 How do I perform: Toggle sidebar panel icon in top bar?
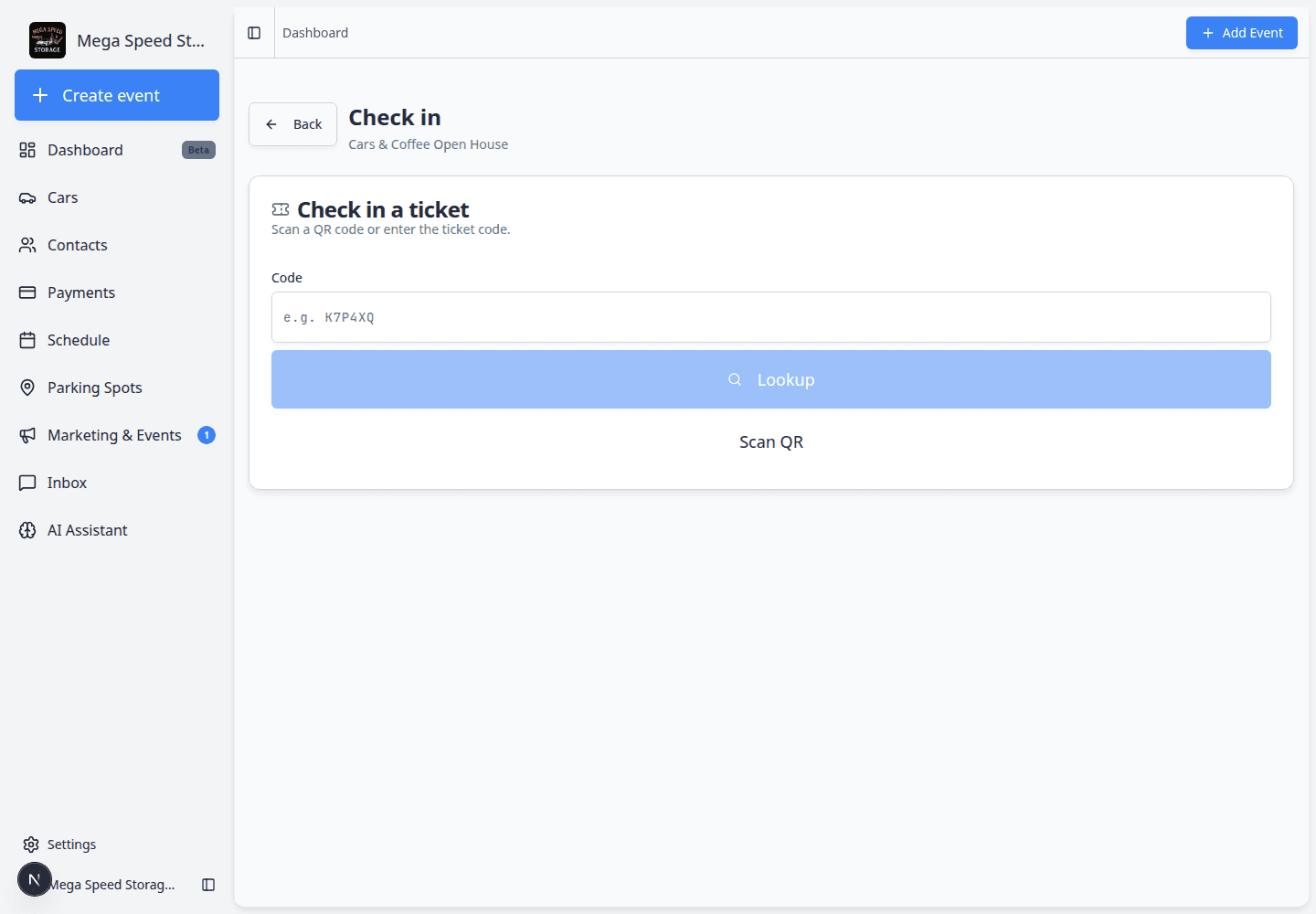[254, 33]
